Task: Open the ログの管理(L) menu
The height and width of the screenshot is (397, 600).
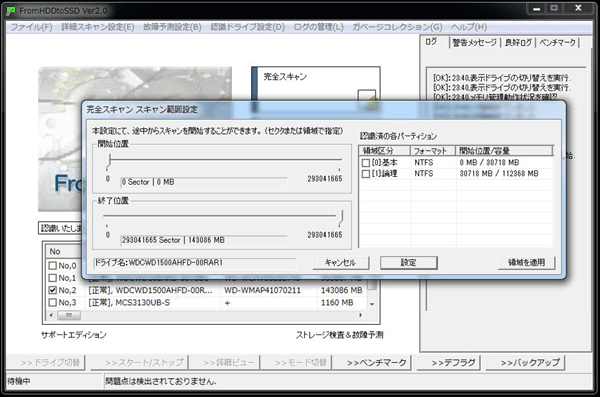Action: point(318,27)
